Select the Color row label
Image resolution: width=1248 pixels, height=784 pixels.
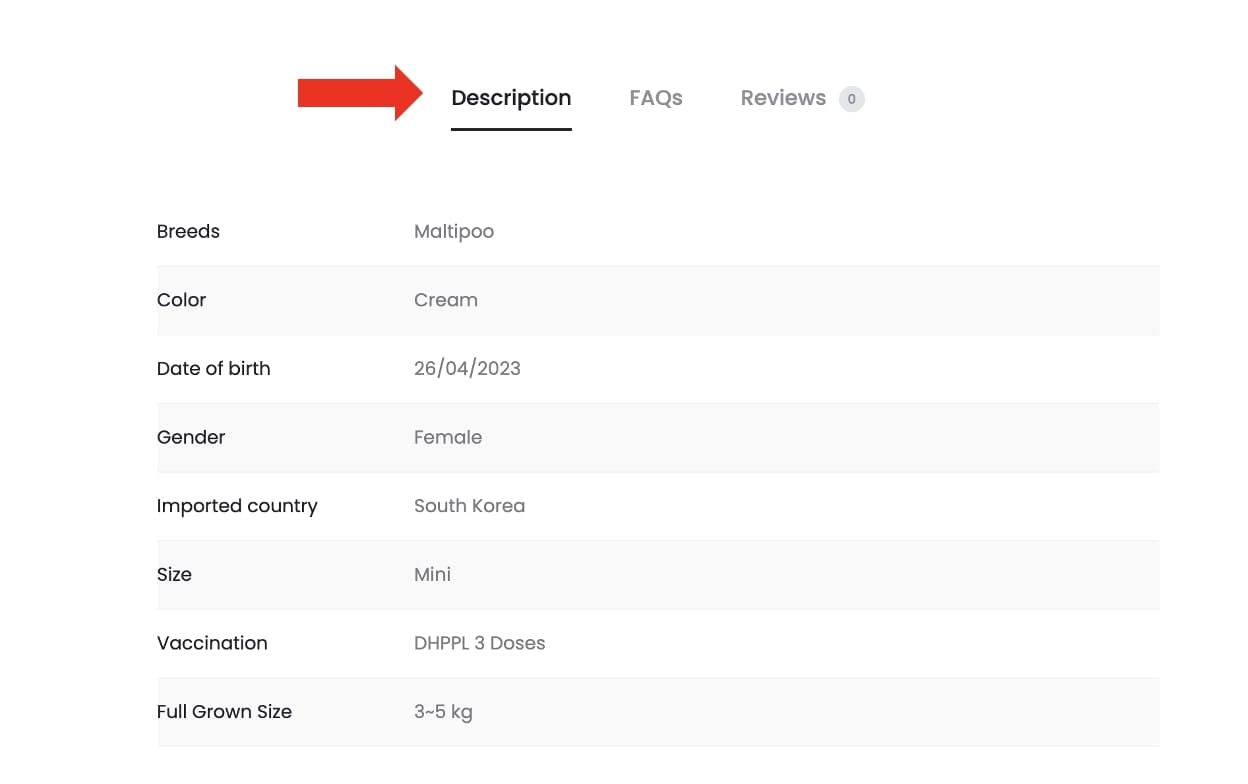pos(181,300)
